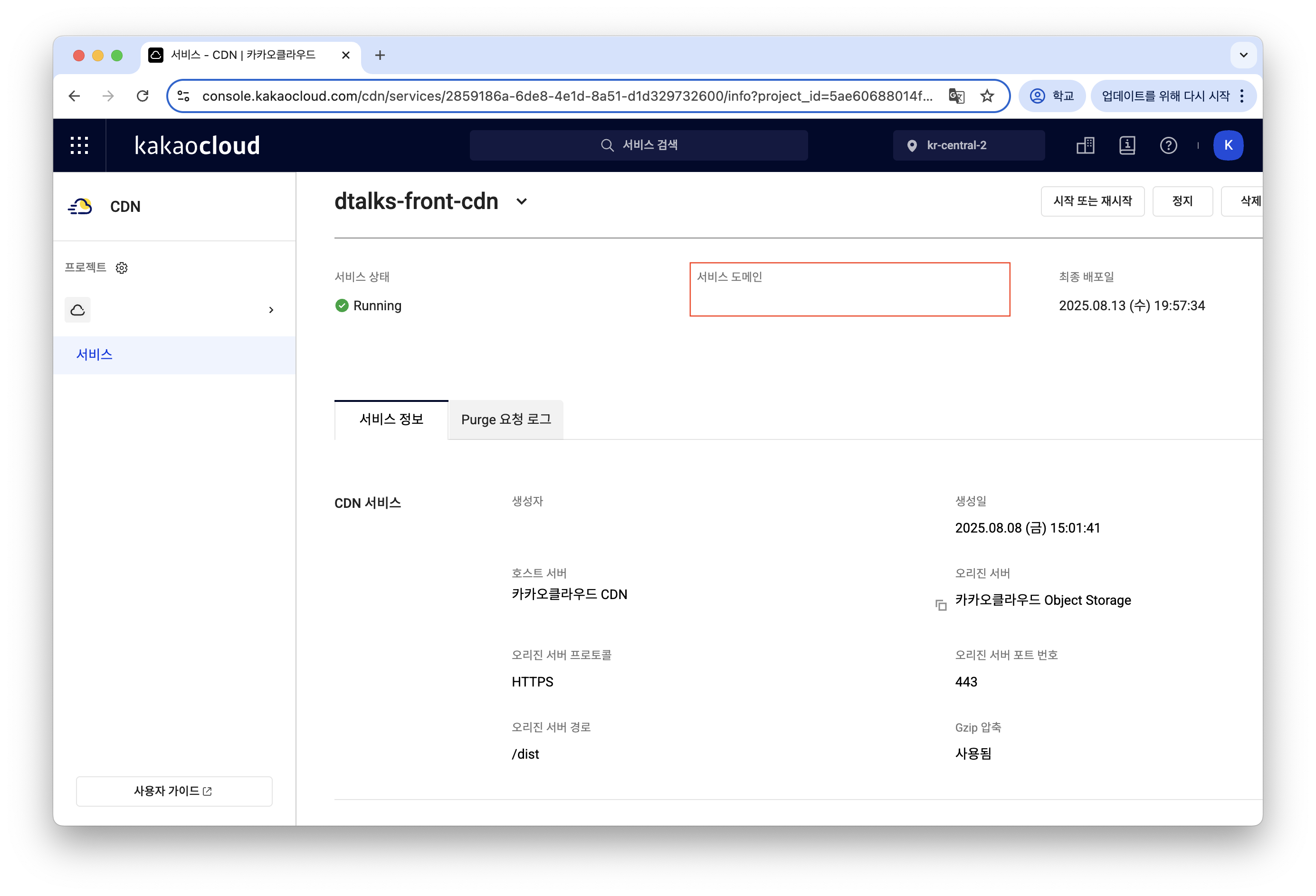Click the browser forward arrow
The image size is (1316, 896).
108,96
